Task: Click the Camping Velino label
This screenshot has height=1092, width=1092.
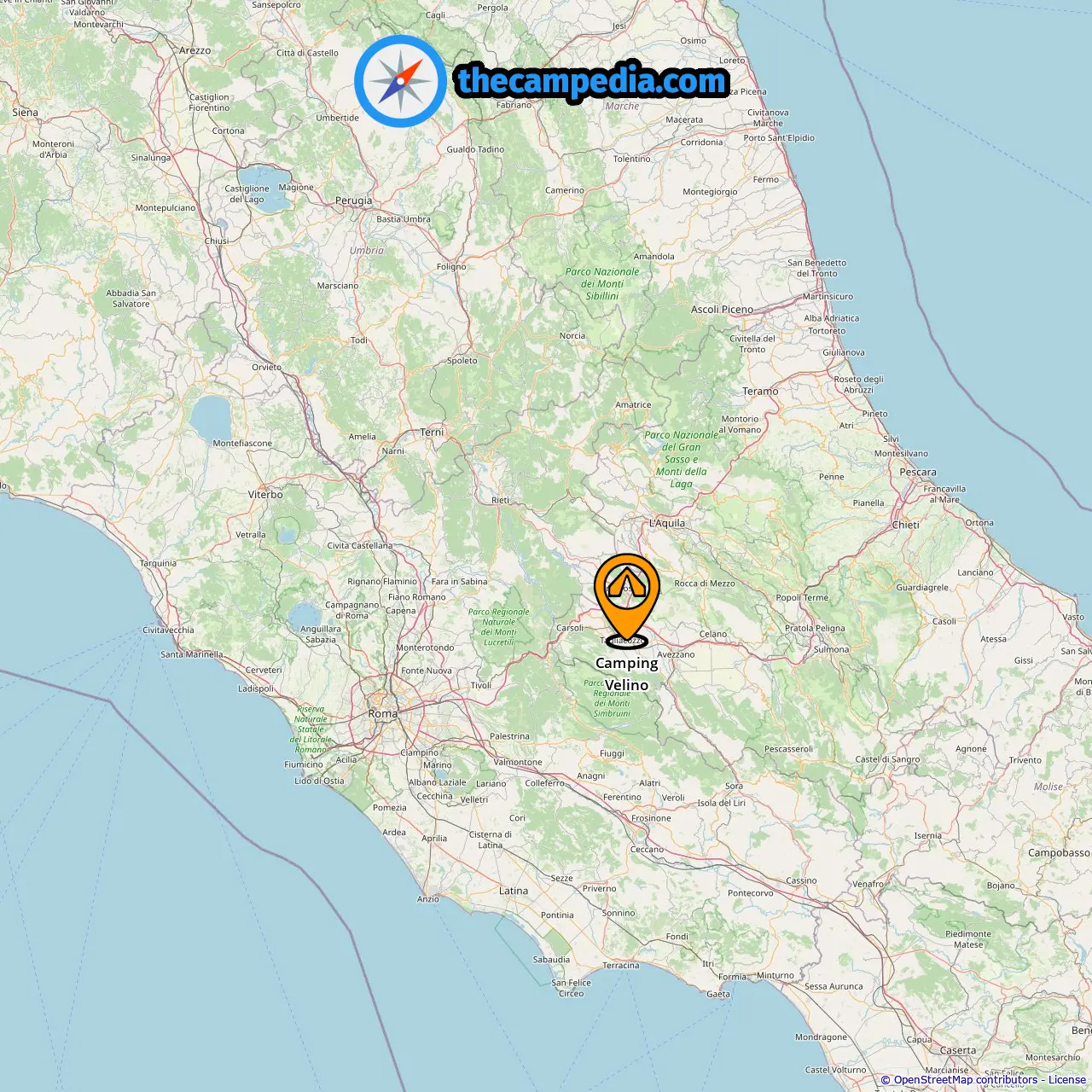Action: click(627, 674)
